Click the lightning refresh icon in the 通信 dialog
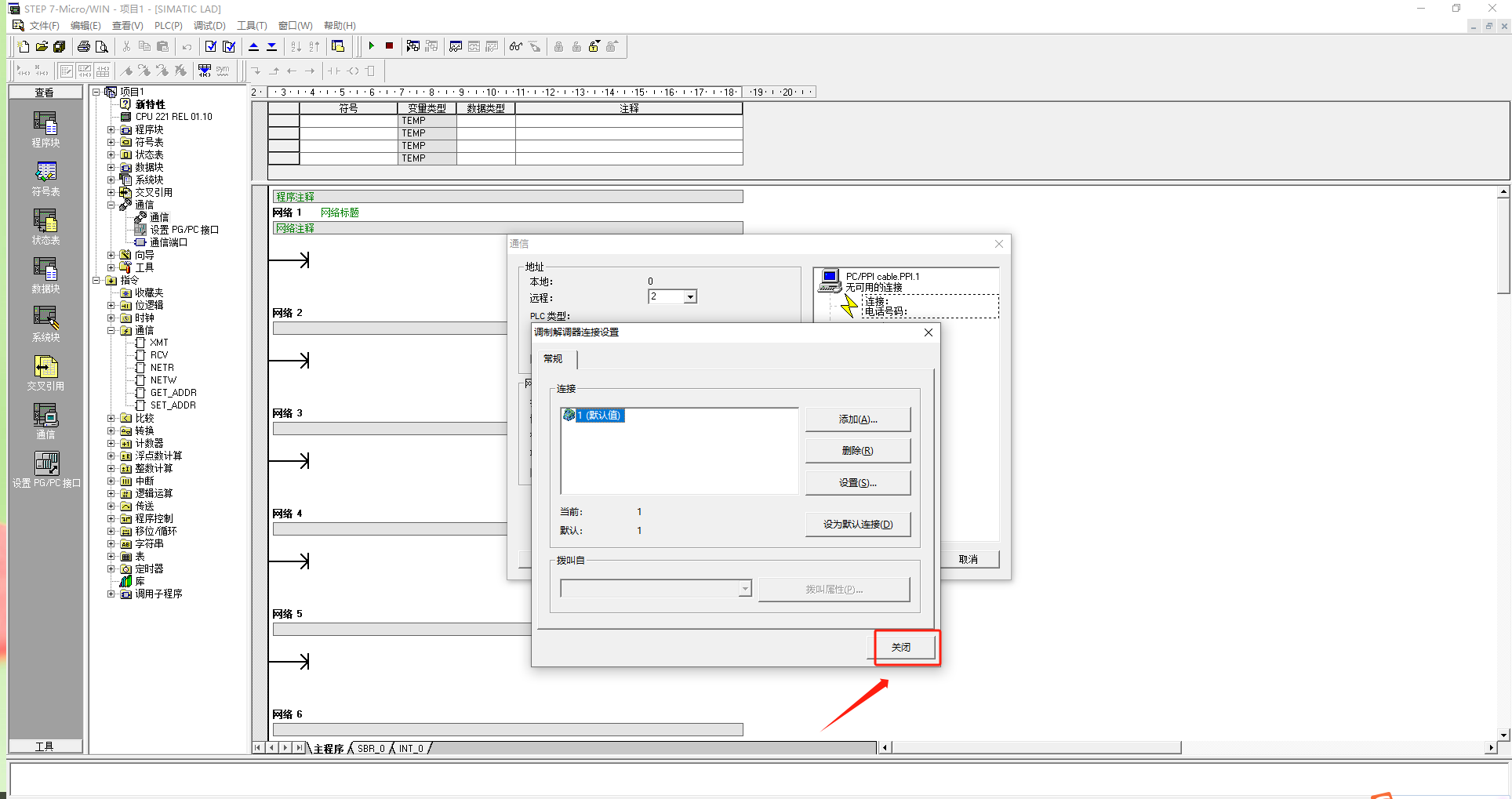Screen dimensions: 1512x799 coord(849,306)
